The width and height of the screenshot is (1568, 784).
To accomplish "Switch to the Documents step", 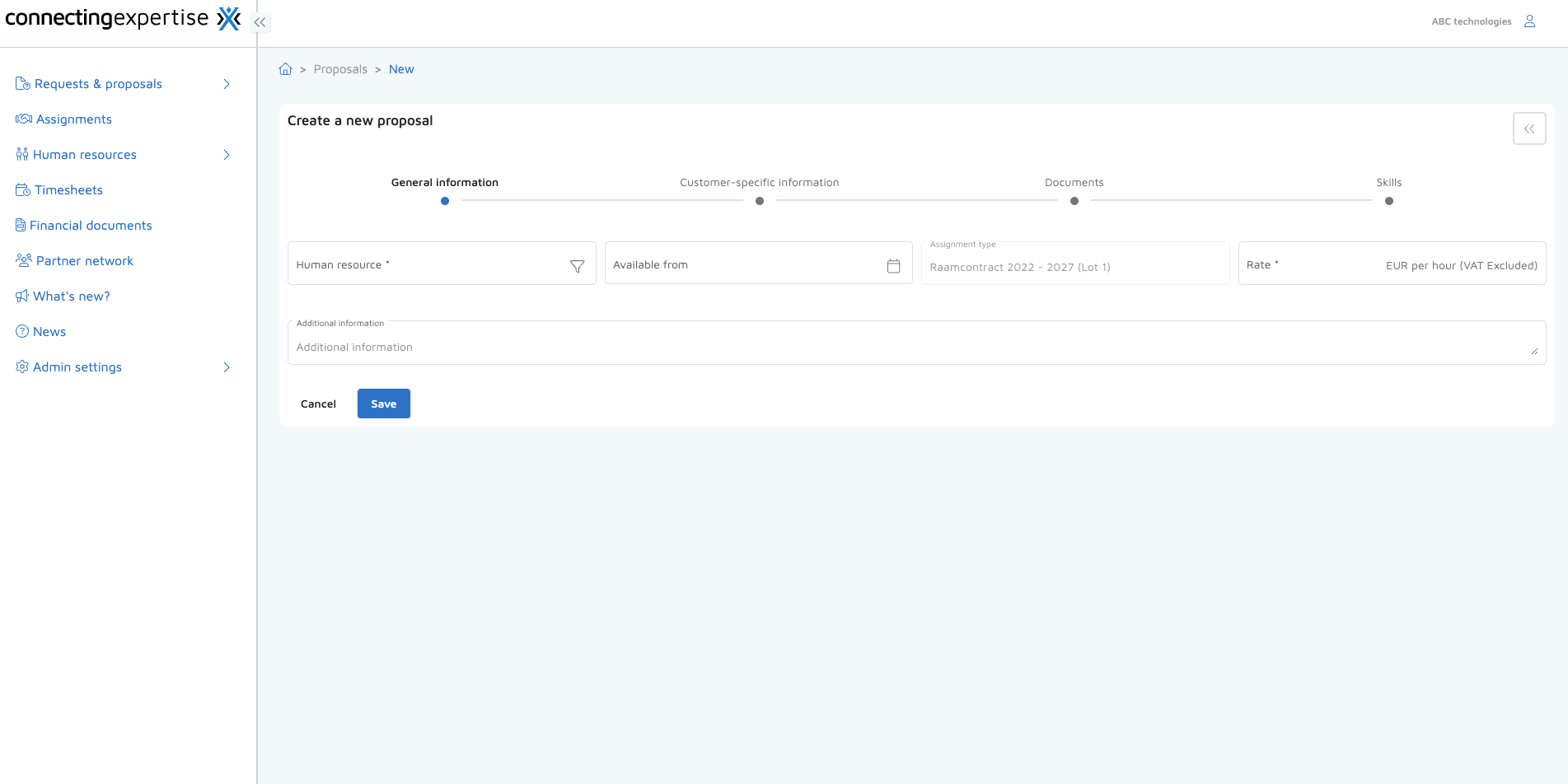I will (x=1074, y=200).
